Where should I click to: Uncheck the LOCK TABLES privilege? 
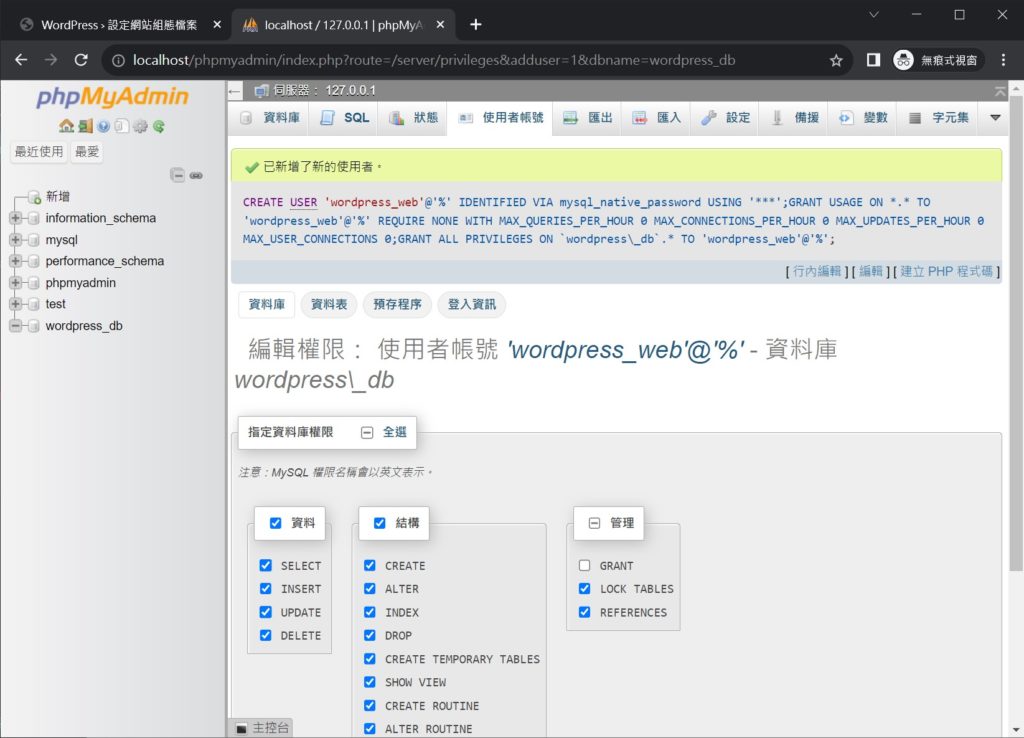pyautogui.click(x=584, y=588)
